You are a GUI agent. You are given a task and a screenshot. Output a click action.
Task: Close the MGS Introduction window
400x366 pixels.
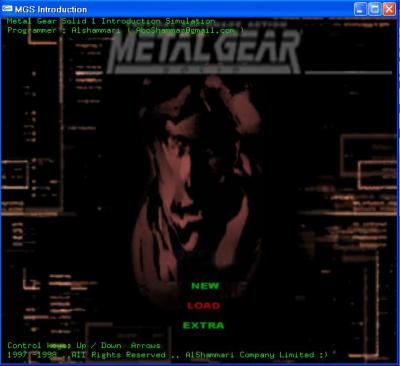point(389,9)
